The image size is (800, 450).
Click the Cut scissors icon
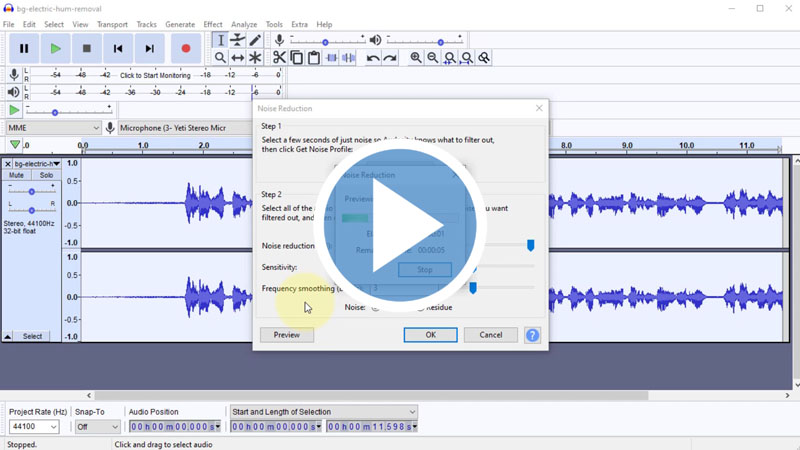coord(279,58)
